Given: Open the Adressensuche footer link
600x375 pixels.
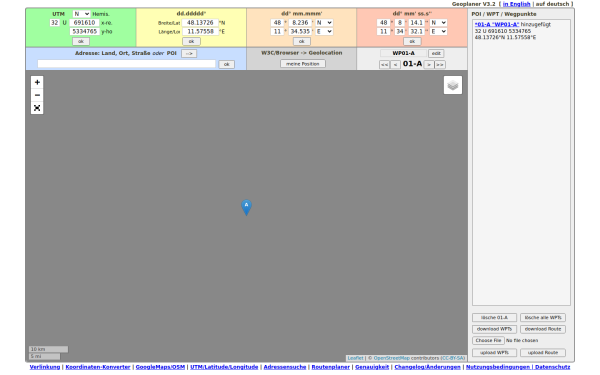Looking at the screenshot, I should 285,367.
